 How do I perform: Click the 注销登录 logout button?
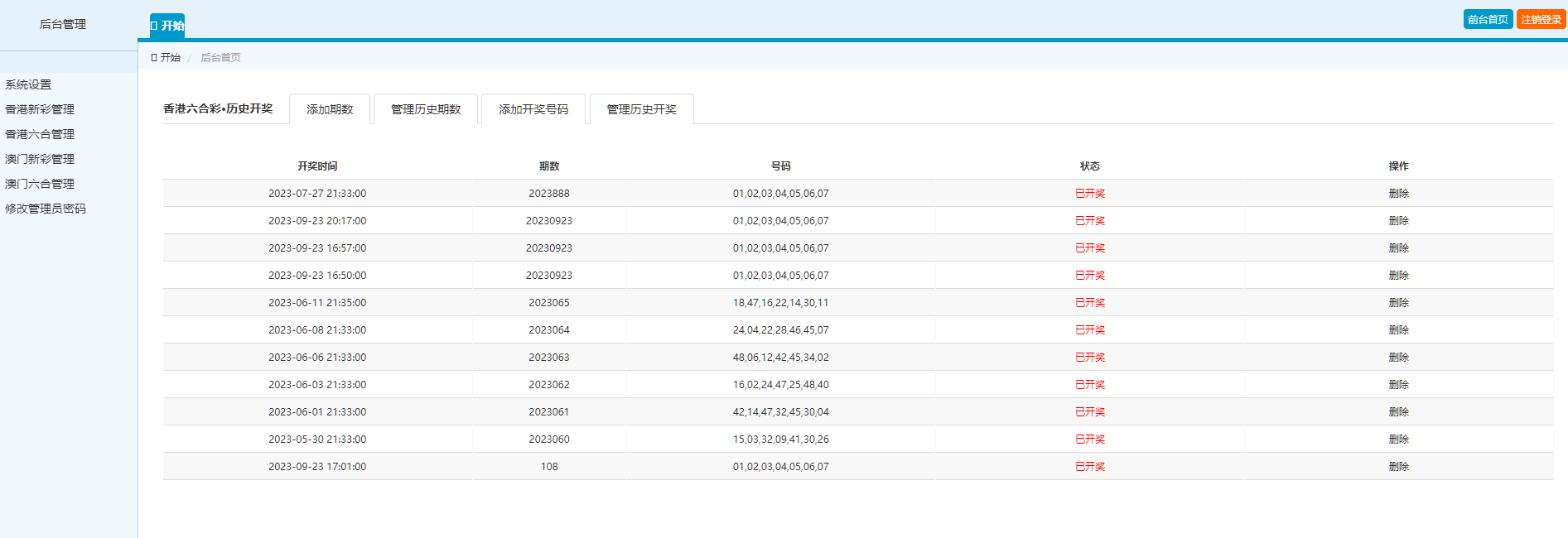point(1541,19)
